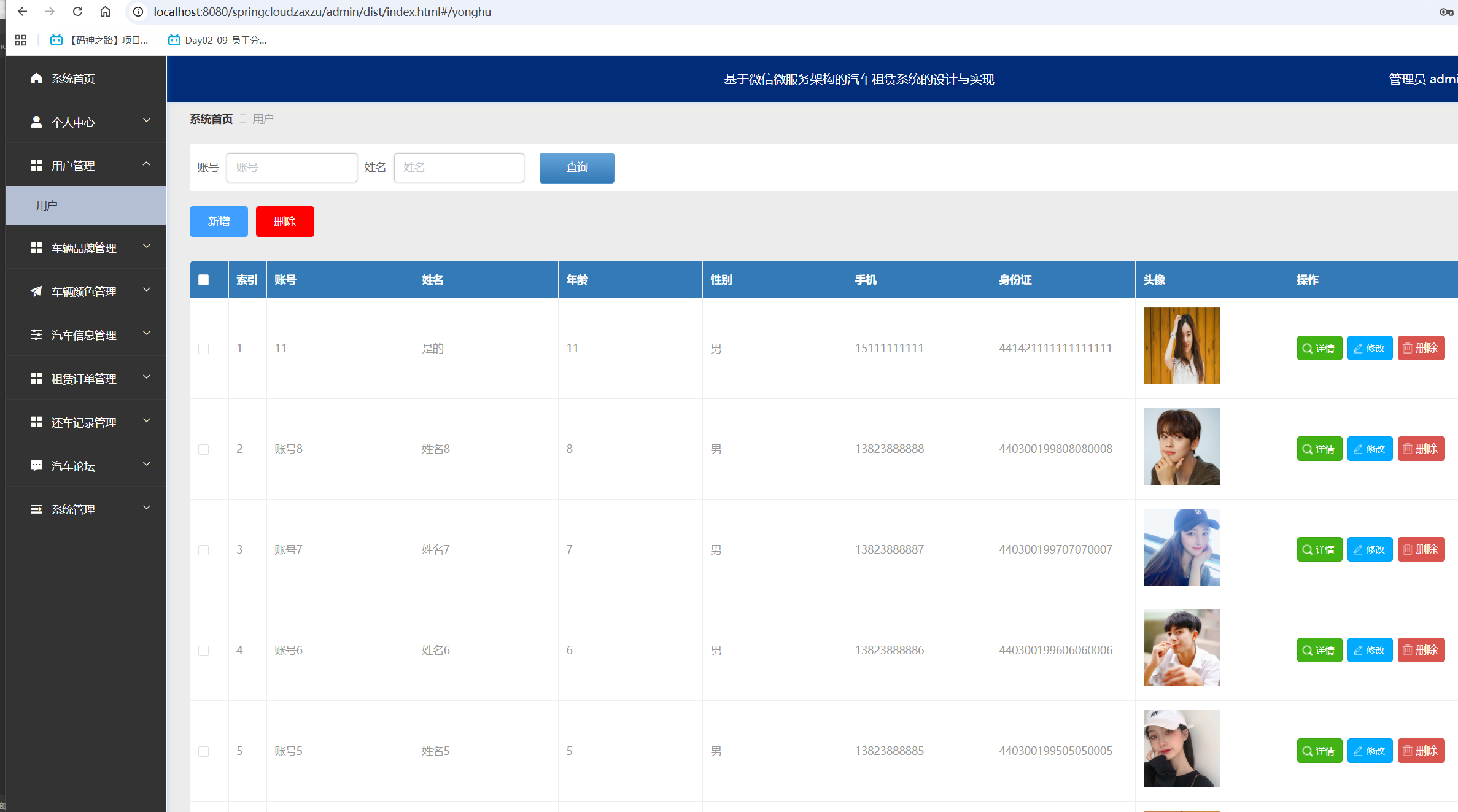Click the red 删除 bulk delete button
Screen dimensions: 1458x812
(285, 222)
